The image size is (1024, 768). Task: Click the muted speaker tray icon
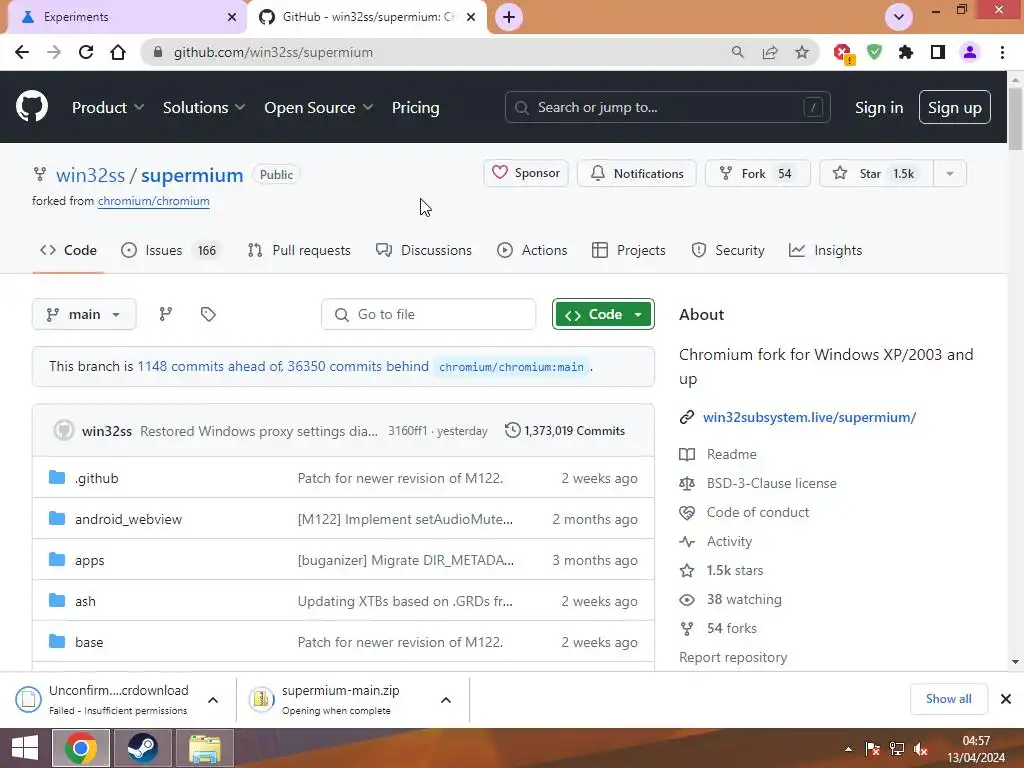point(921,749)
